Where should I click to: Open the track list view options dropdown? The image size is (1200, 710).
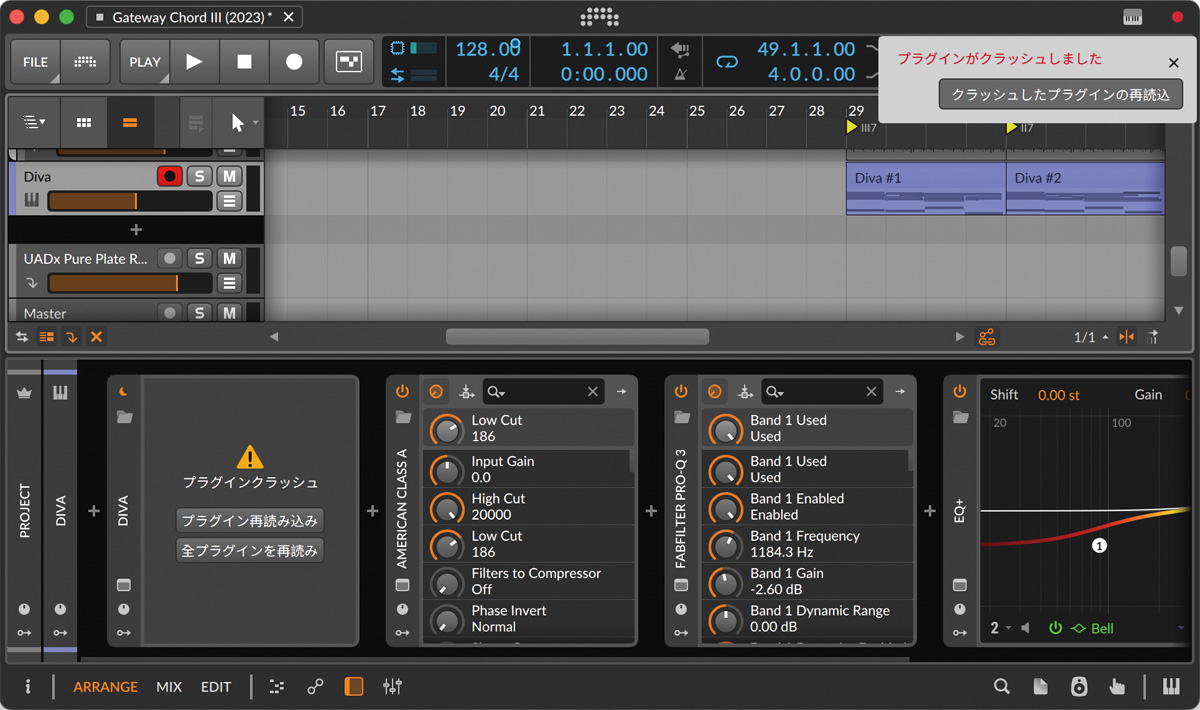pos(35,122)
